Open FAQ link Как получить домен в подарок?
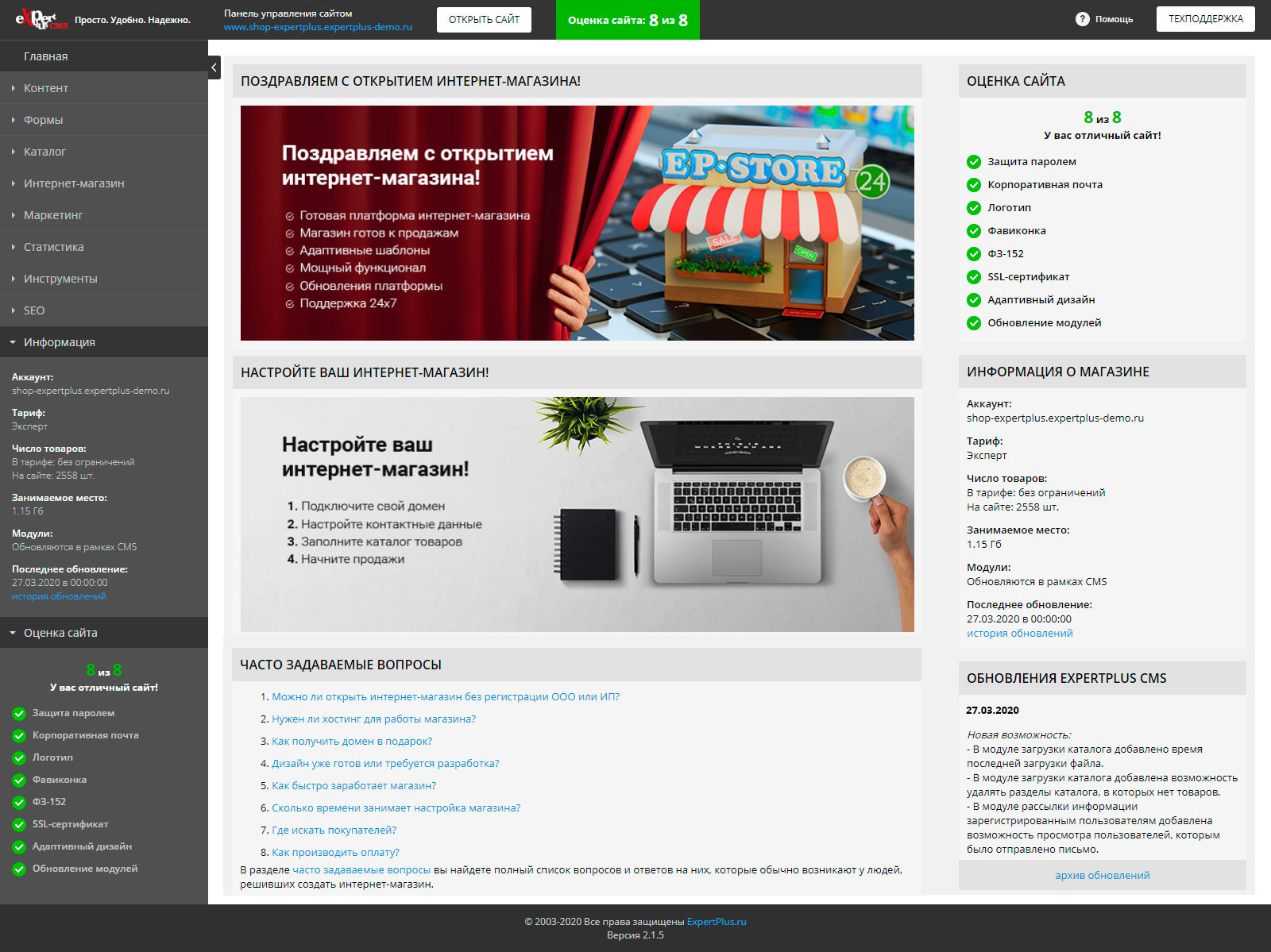Image resolution: width=1271 pixels, height=952 pixels. pos(352,741)
